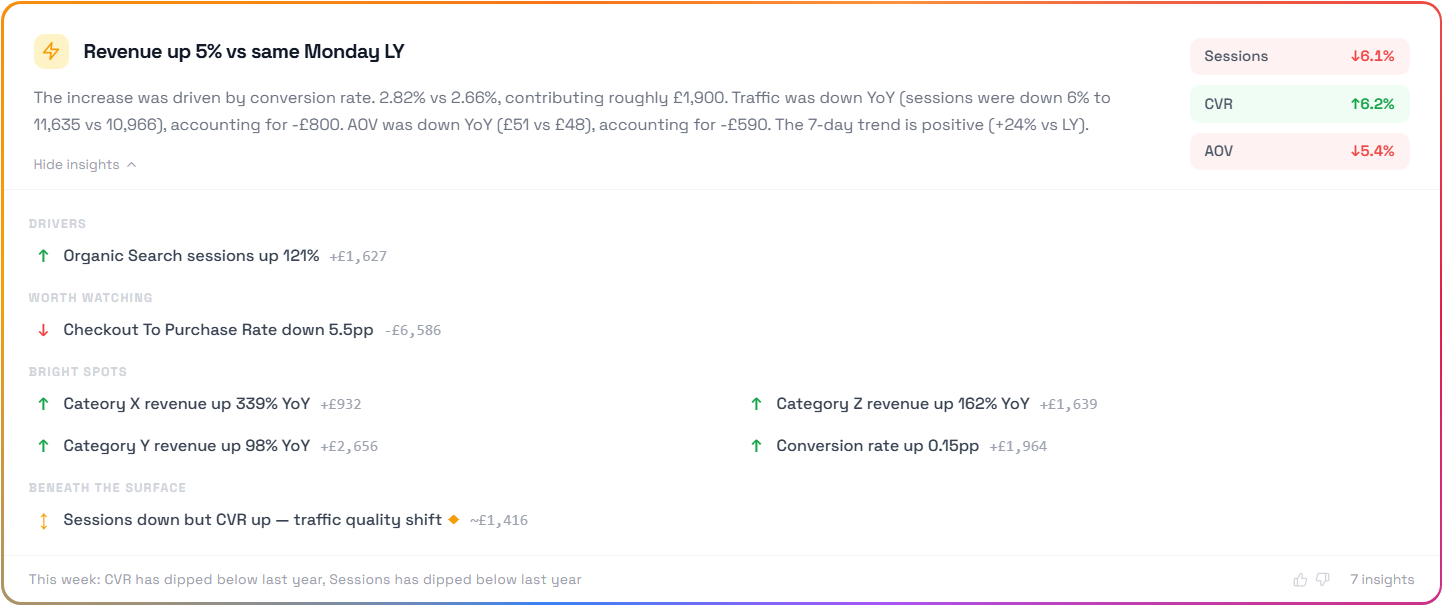Click the 7 insights count label

[1382, 579]
